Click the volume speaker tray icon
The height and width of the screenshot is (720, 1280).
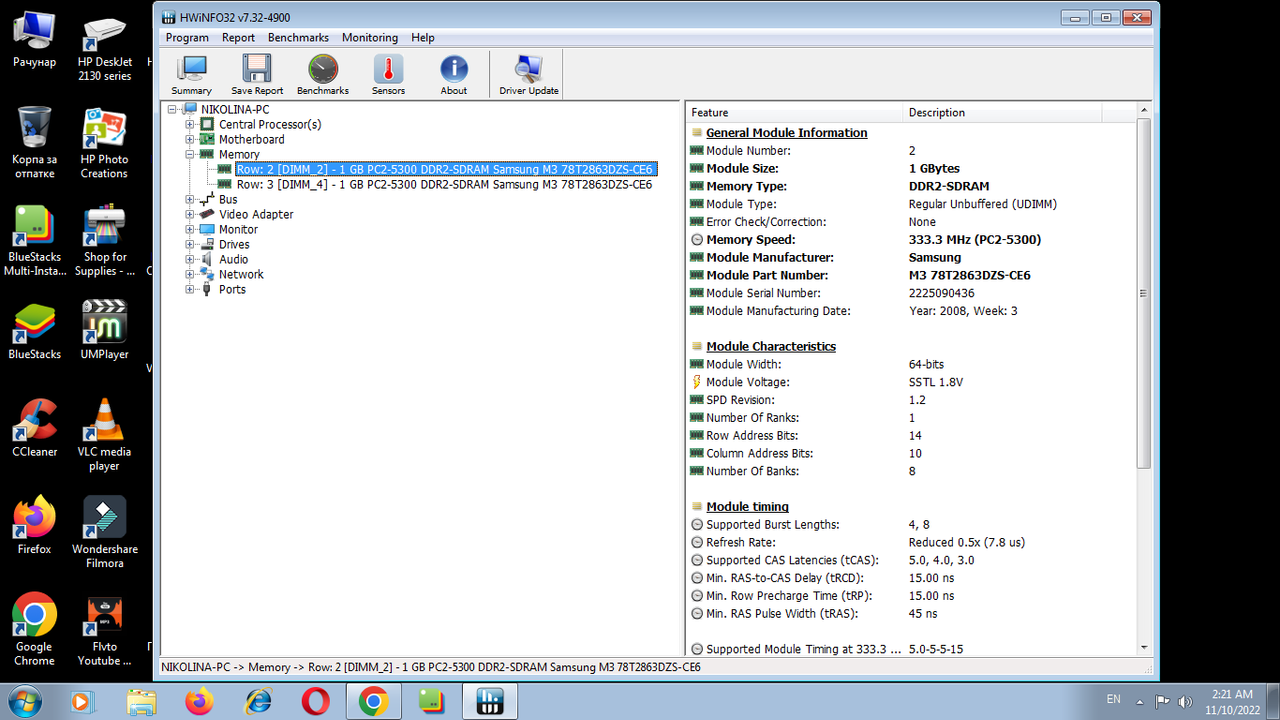(x=1185, y=701)
